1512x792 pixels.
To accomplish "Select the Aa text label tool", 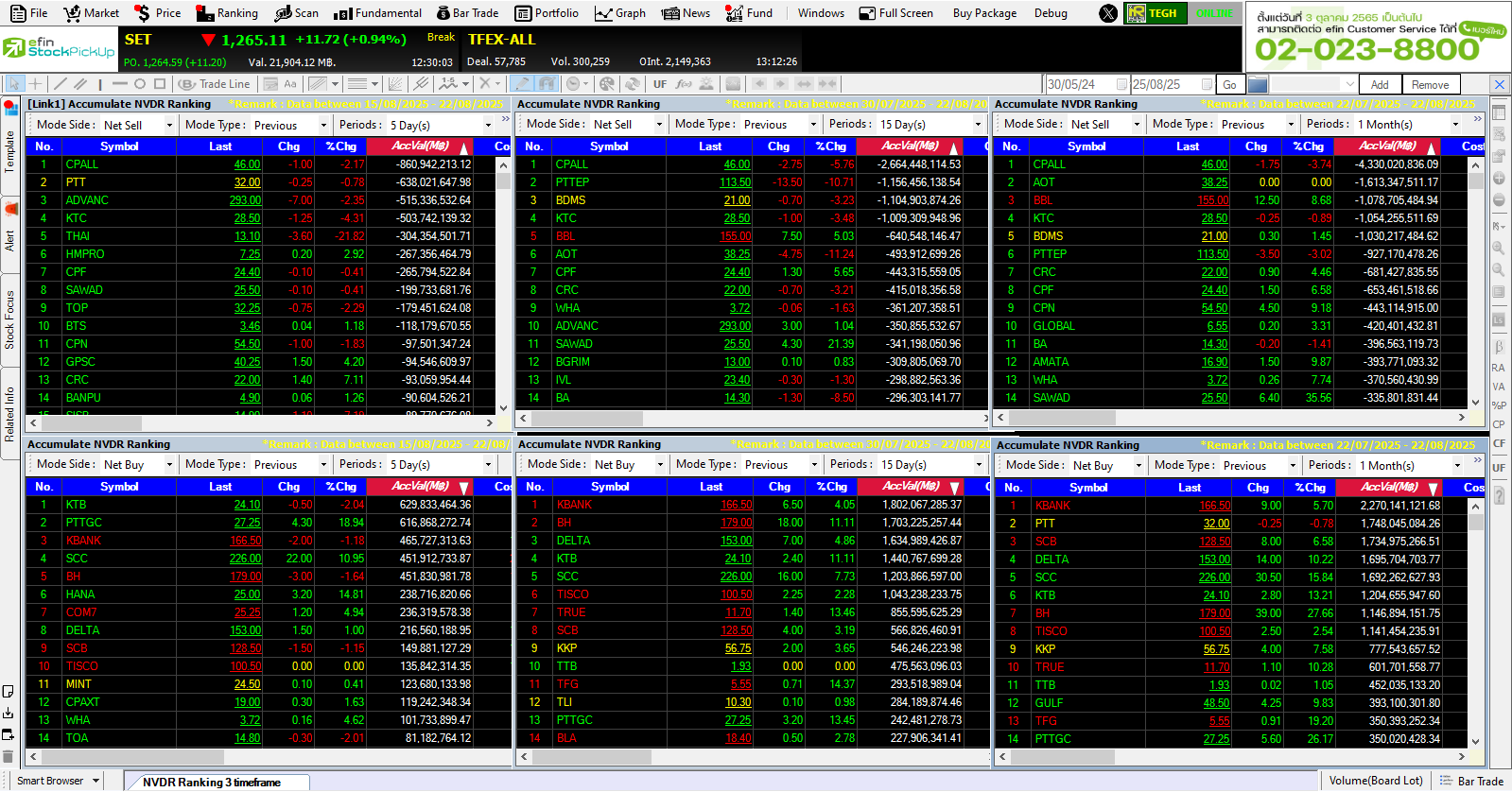I will (x=290, y=84).
